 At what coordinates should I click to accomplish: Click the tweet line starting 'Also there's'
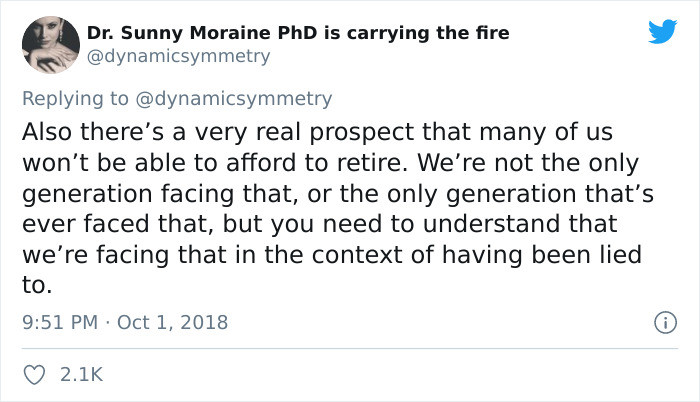point(317,132)
